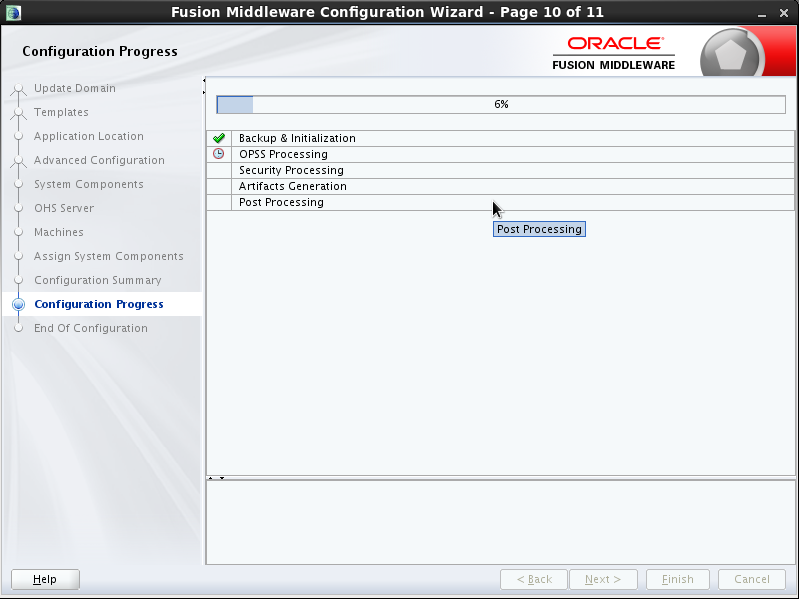
Task: Click inside the empty log message pane
Action: [500, 522]
